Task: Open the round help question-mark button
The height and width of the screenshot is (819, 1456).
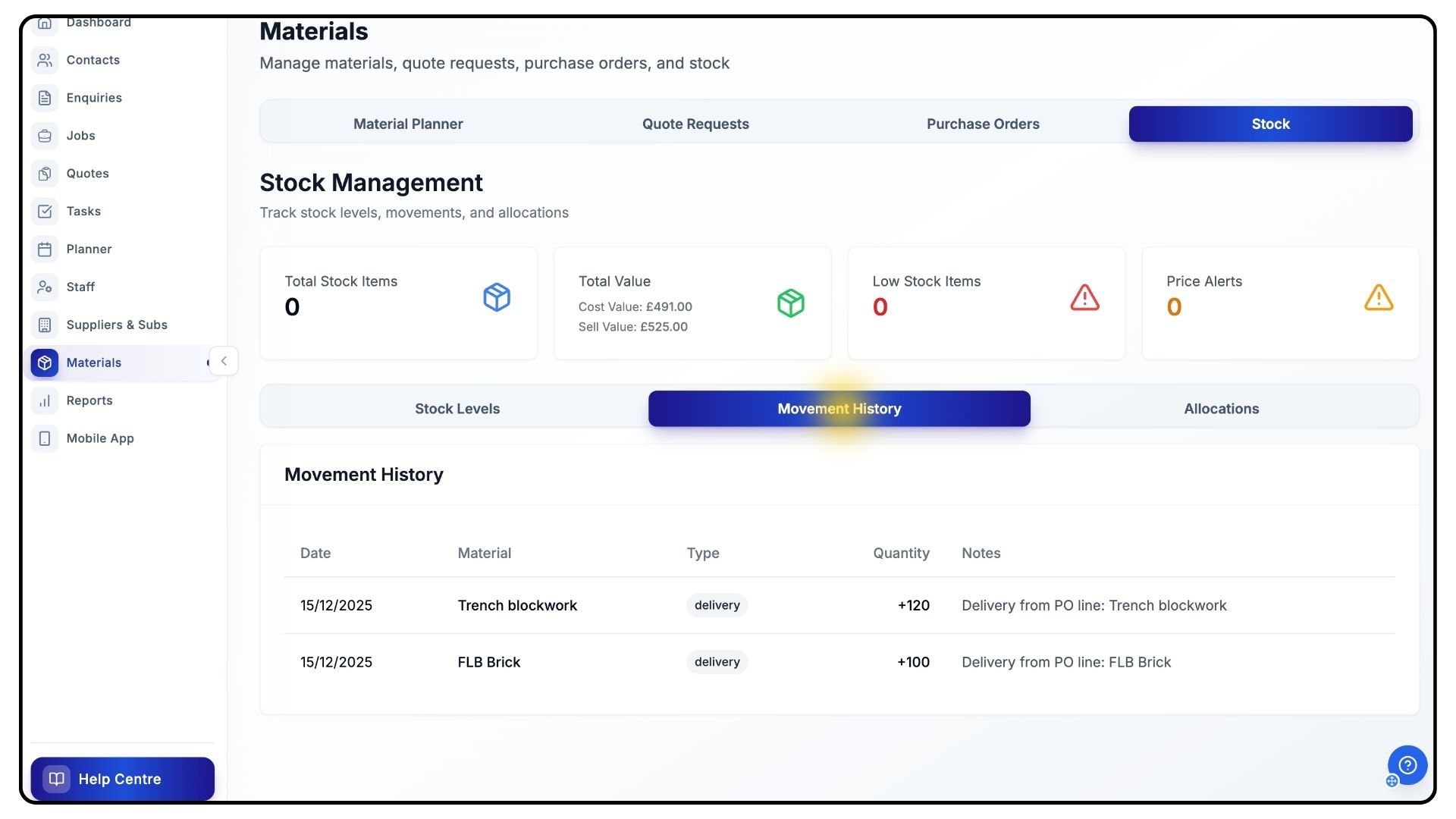Action: point(1407,765)
